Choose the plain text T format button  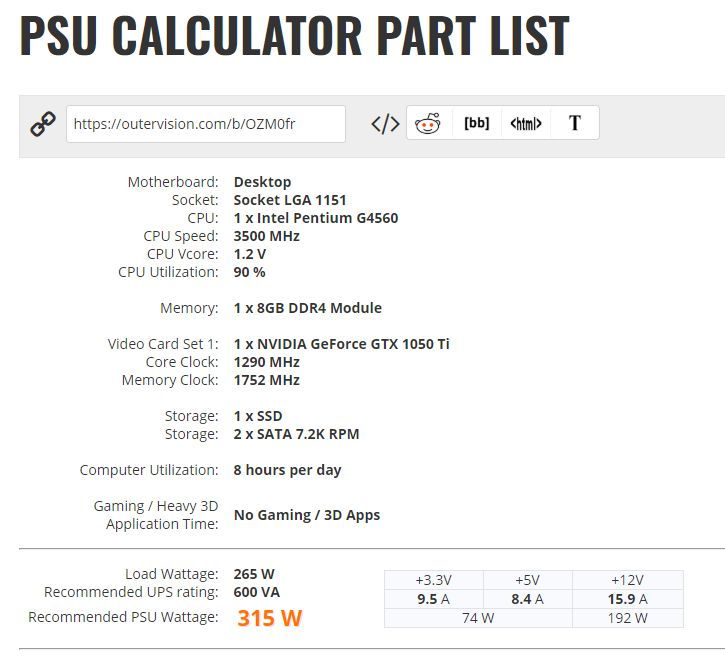click(x=575, y=124)
